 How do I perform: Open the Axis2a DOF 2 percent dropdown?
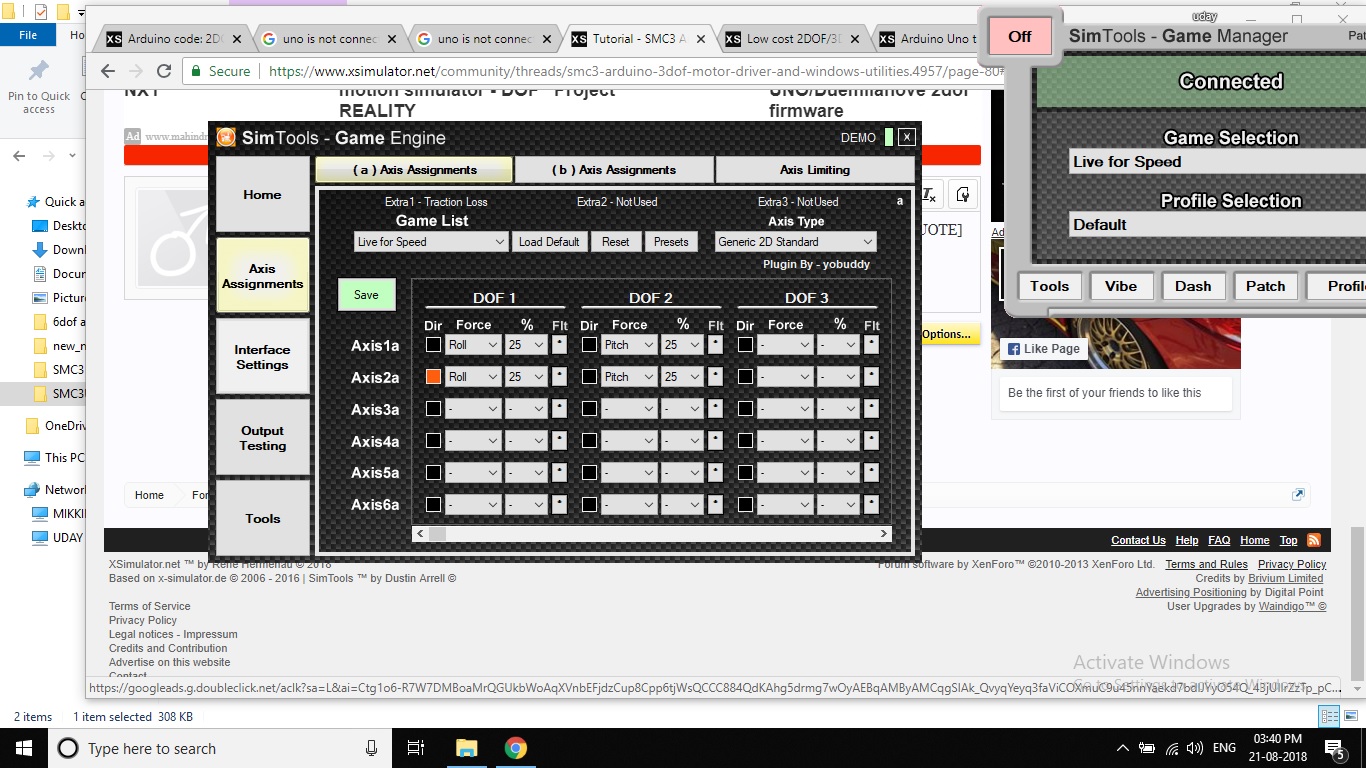(x=682, y=377)
